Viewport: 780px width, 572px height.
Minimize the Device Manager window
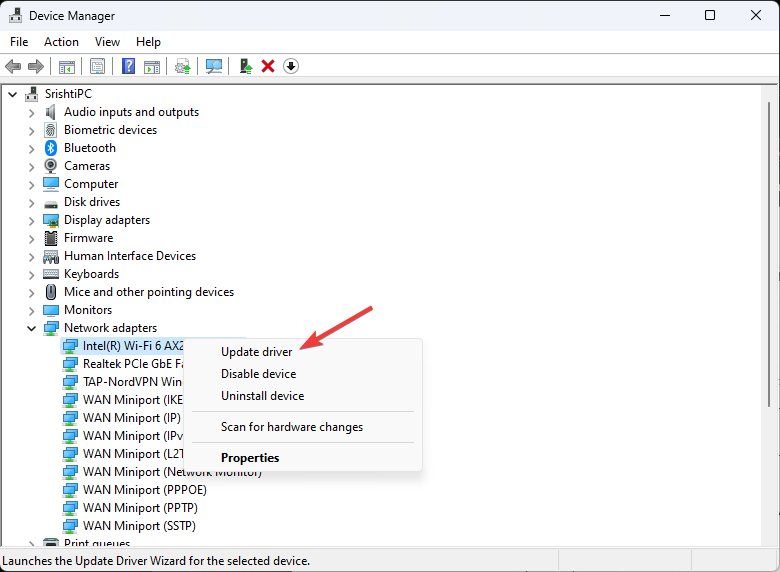click(x=665, y=15)
